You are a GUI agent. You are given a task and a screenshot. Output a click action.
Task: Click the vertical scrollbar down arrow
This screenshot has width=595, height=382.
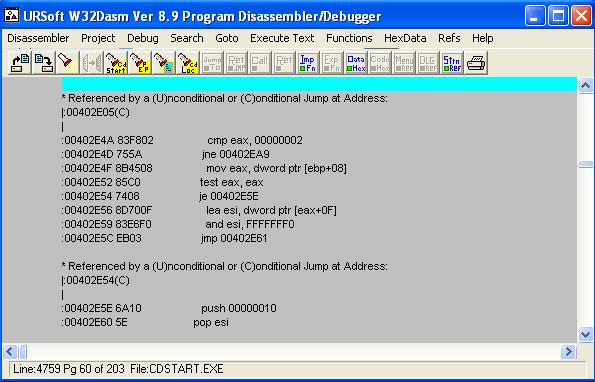click(x=586, y=335)
